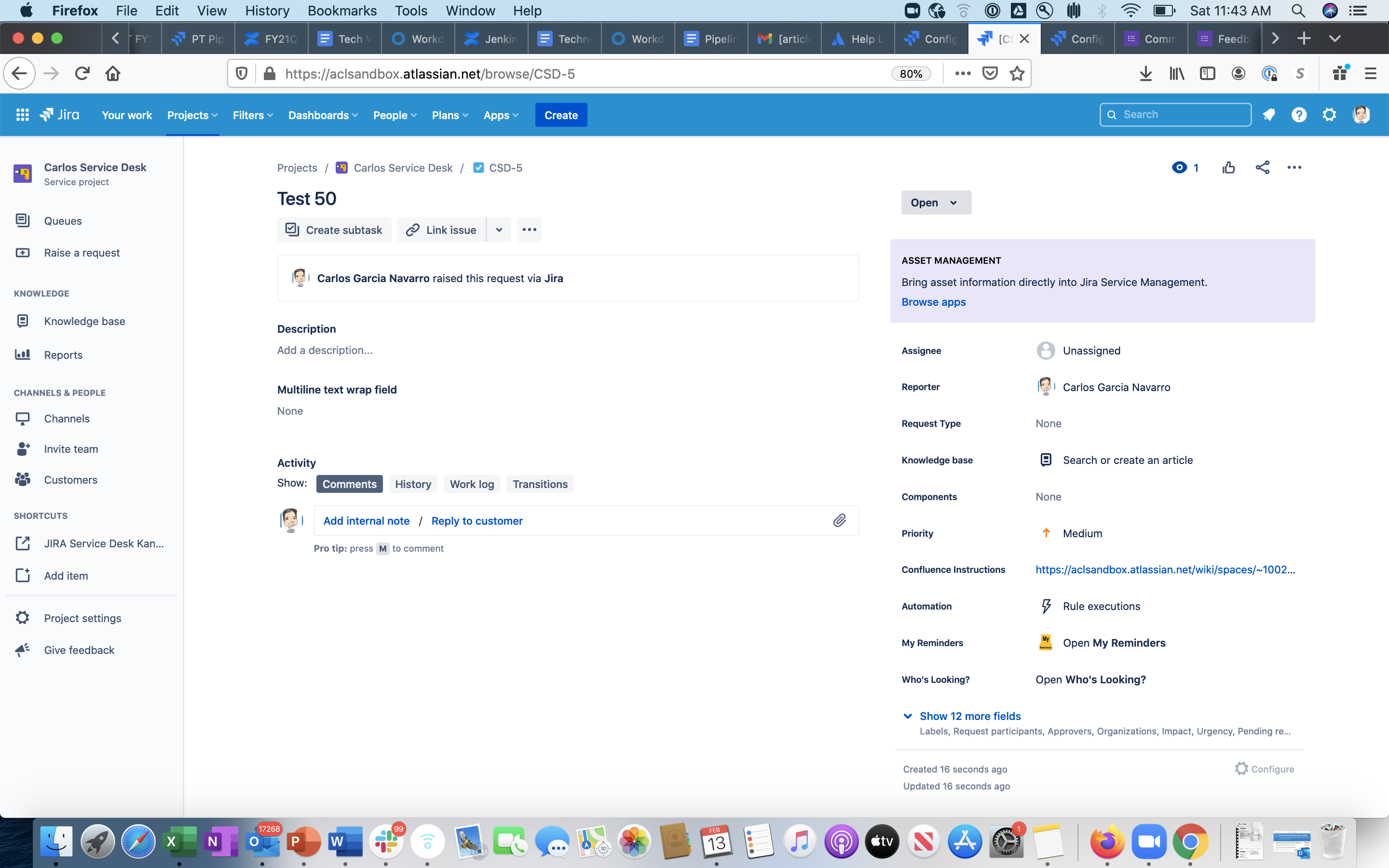Image resolution: width=1389 pixels, height=868 pixels.
Task: Switch Activity view to History
Action: coord(413,483)
